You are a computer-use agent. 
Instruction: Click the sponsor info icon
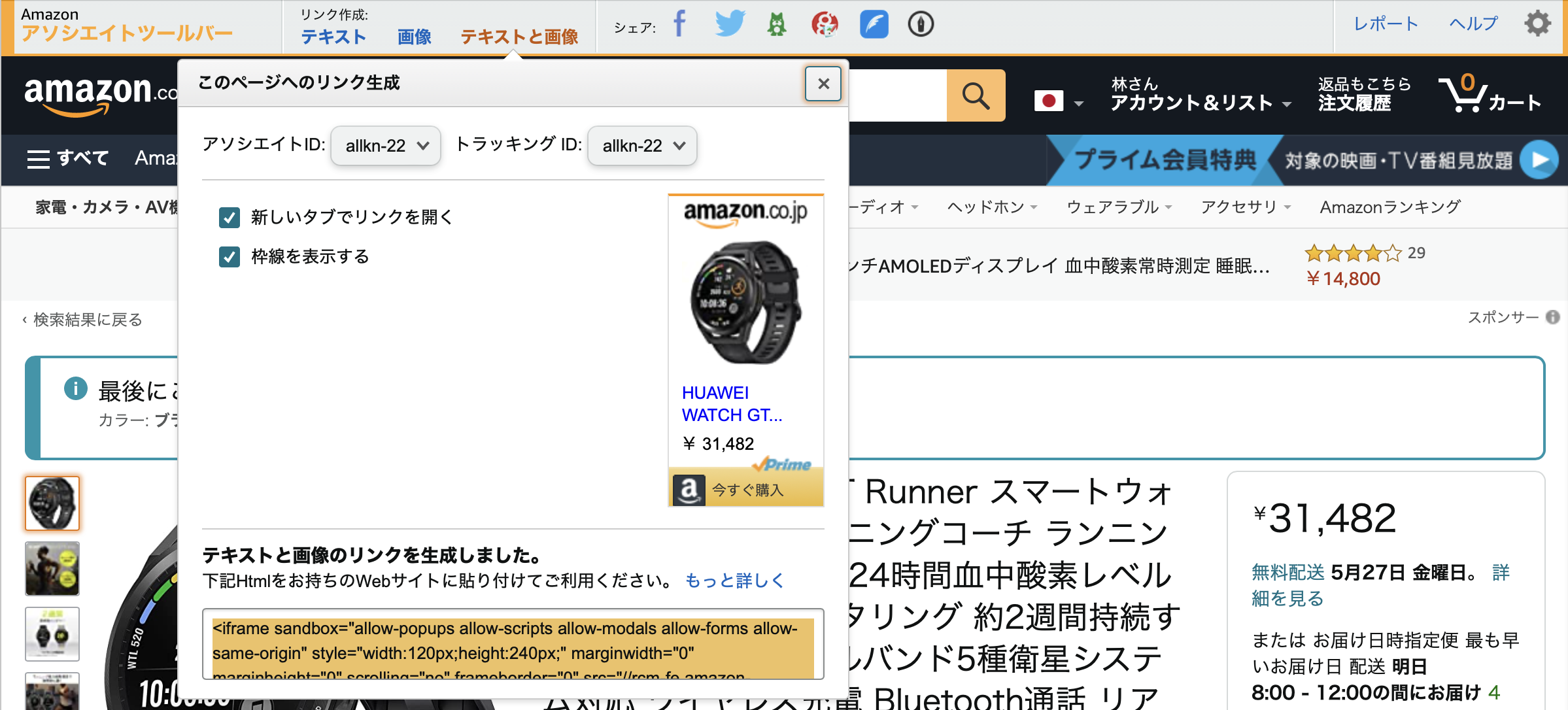click(x=1553, y=317)
